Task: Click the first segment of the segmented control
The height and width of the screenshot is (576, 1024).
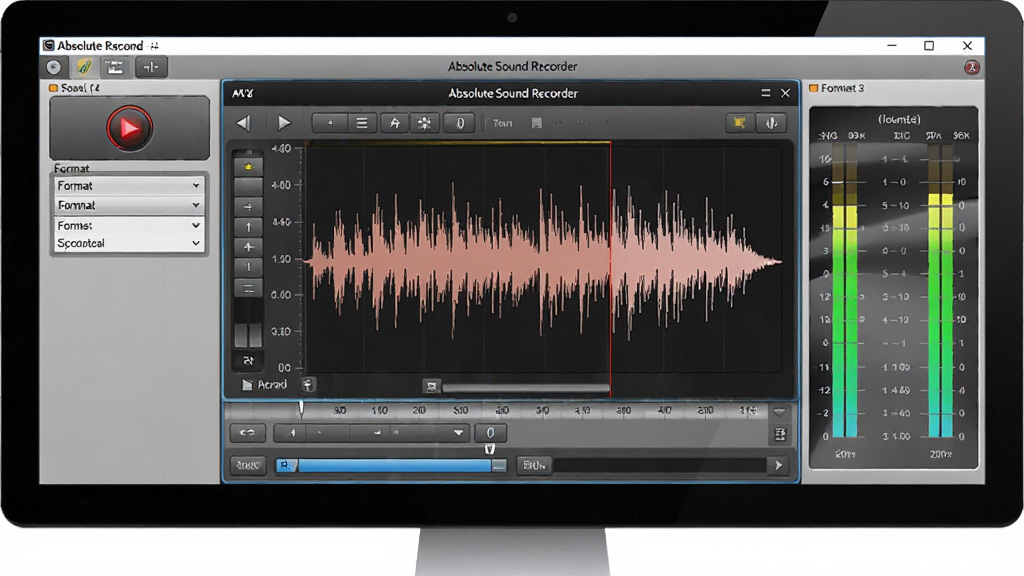Action: 291,432
